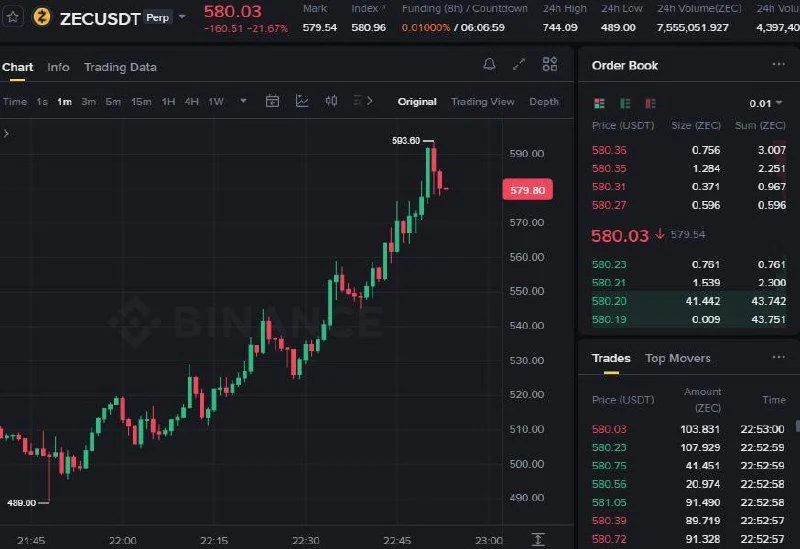
Task: Click the trade price 580.75
Action: tap(609, 466)
